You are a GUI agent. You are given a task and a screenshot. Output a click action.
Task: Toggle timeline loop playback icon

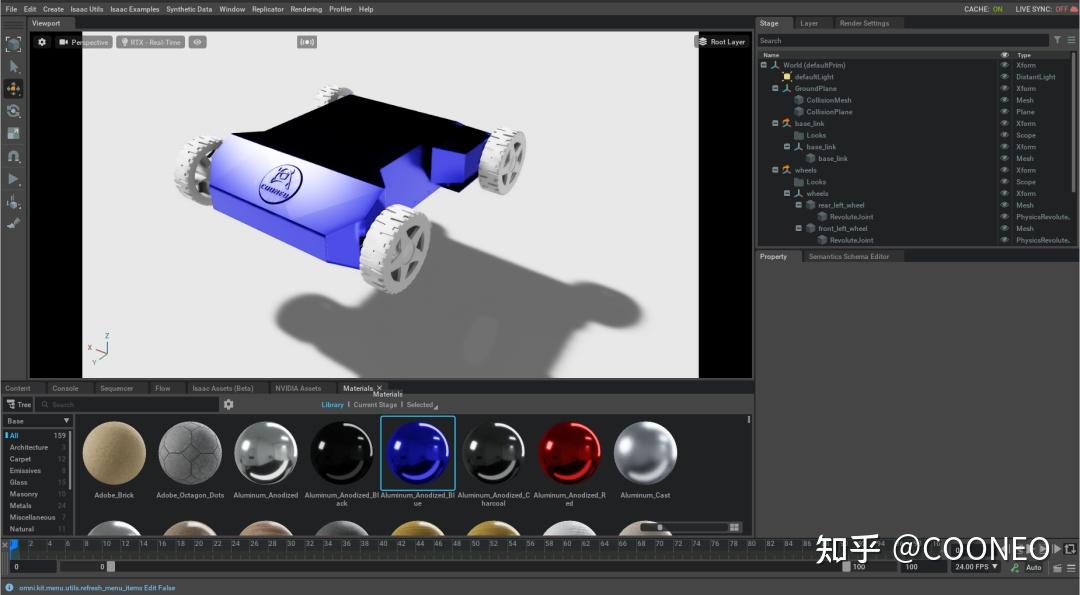coord(1070,550)
